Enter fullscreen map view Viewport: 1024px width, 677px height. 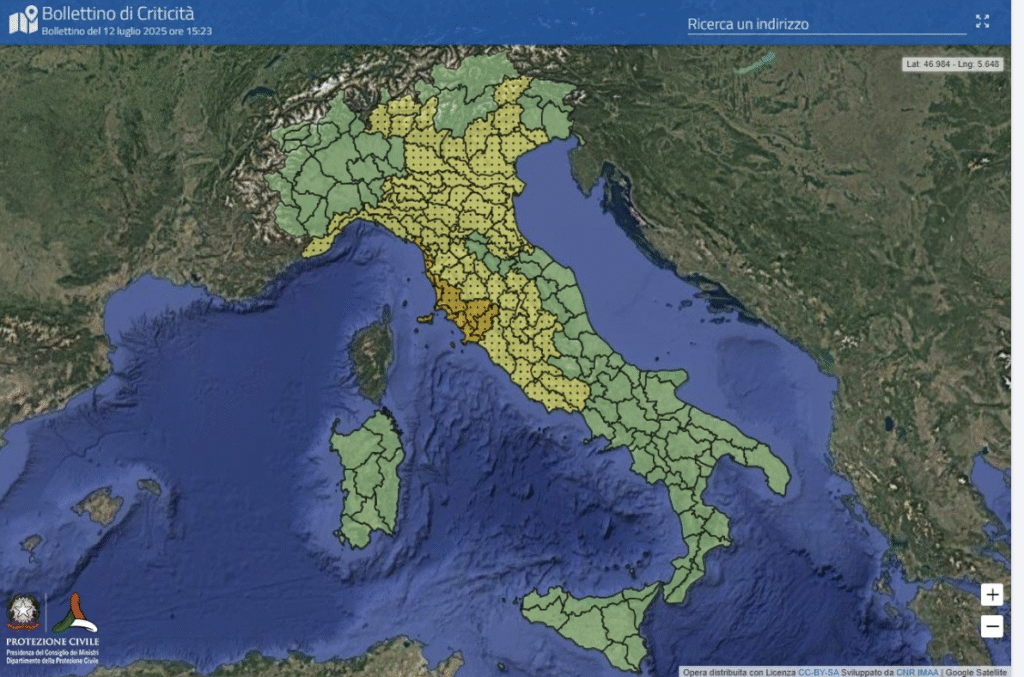click(x=982, y=21)
